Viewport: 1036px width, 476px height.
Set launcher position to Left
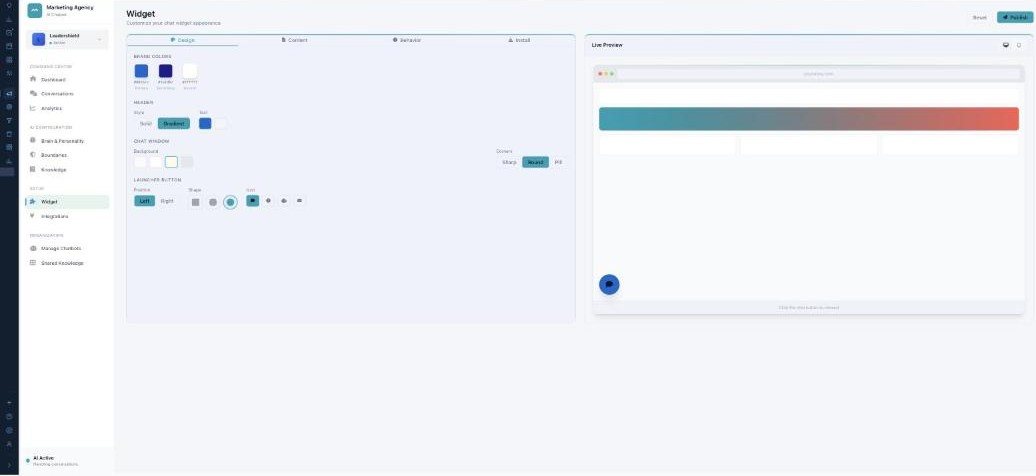click(145, 201)
